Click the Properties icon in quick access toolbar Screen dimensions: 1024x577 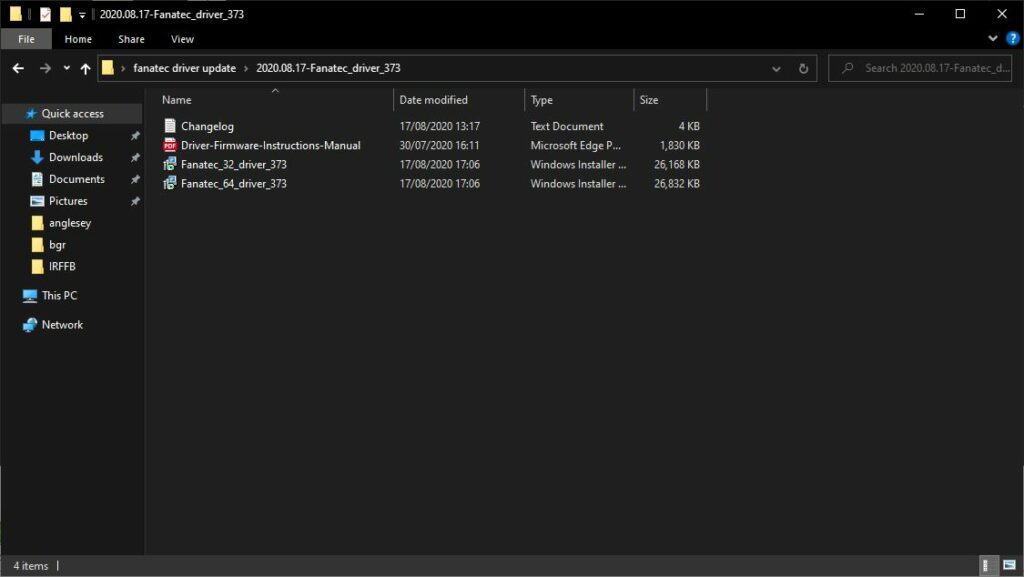click(45, 14)
